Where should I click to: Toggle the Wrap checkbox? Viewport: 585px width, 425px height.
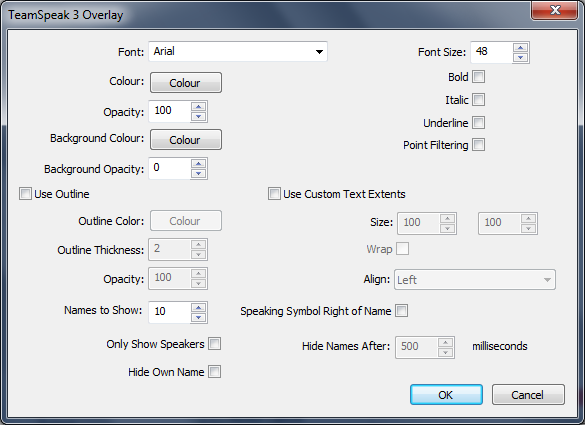403,249
